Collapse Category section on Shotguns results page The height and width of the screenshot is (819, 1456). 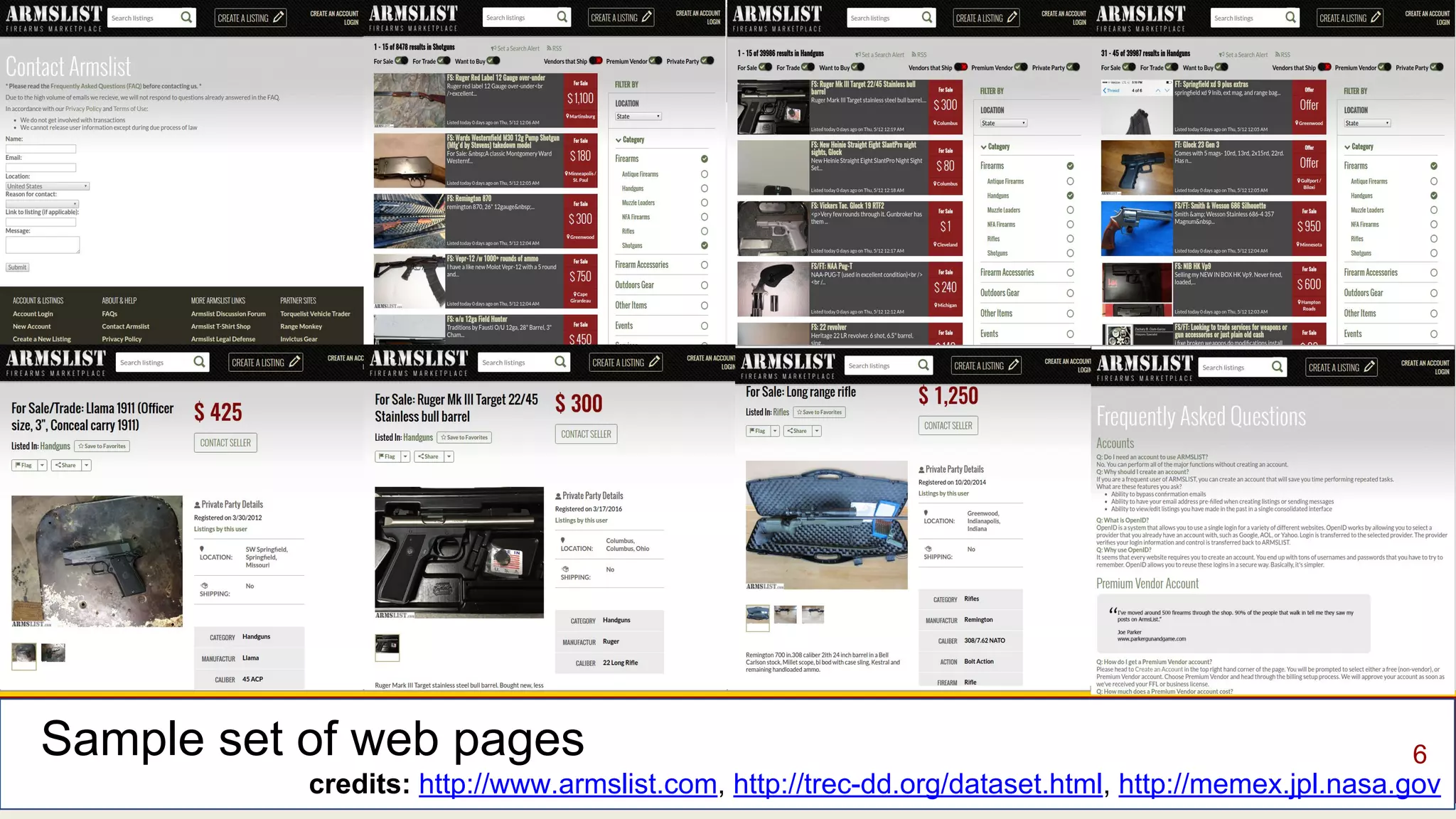(x=630, y=139)
